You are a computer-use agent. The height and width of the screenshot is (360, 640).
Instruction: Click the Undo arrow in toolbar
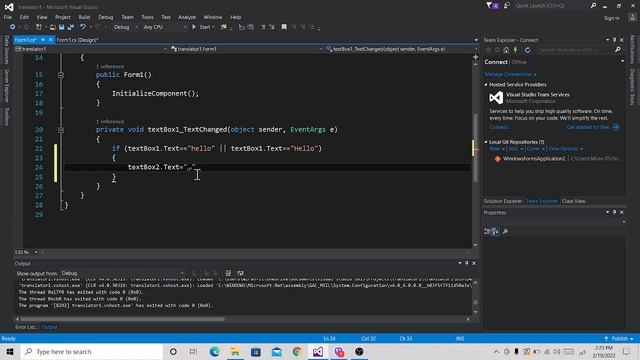point(83,27)
